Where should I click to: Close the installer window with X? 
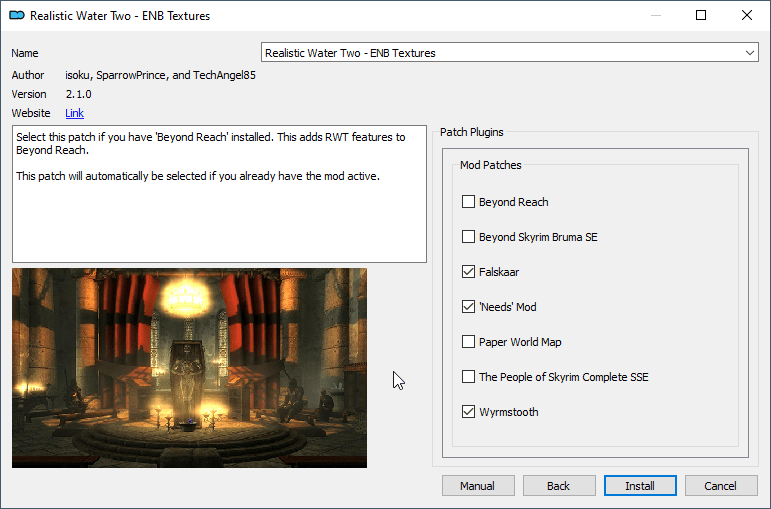[747, 15]
